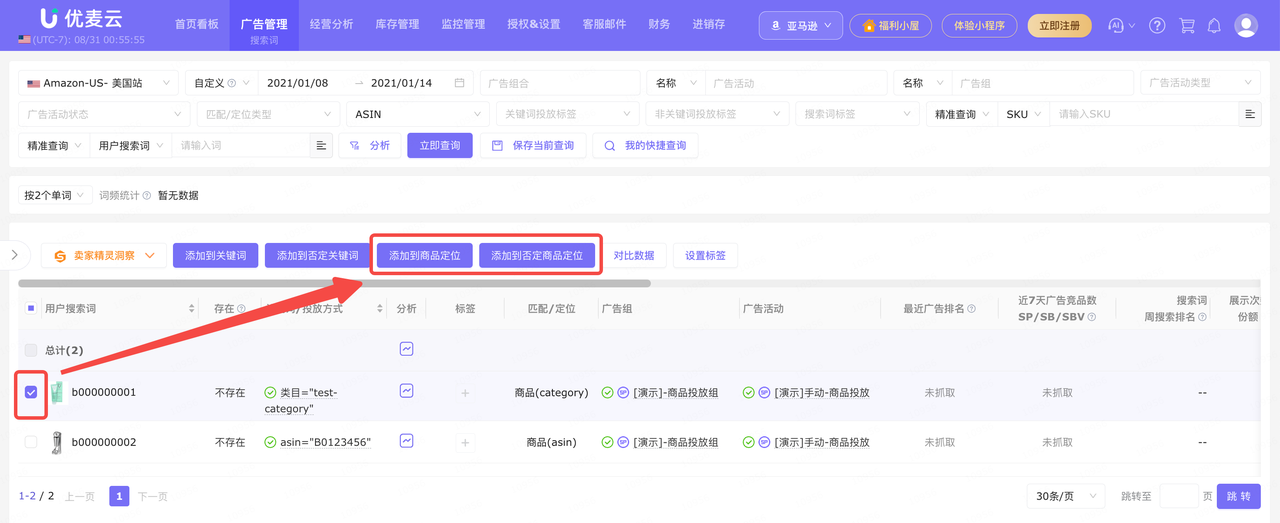This screenshot has width=1280, height=523.
Task: Open the 广告活动状态 dropdown
Action: pyautogui.click(x=103, y=114)
